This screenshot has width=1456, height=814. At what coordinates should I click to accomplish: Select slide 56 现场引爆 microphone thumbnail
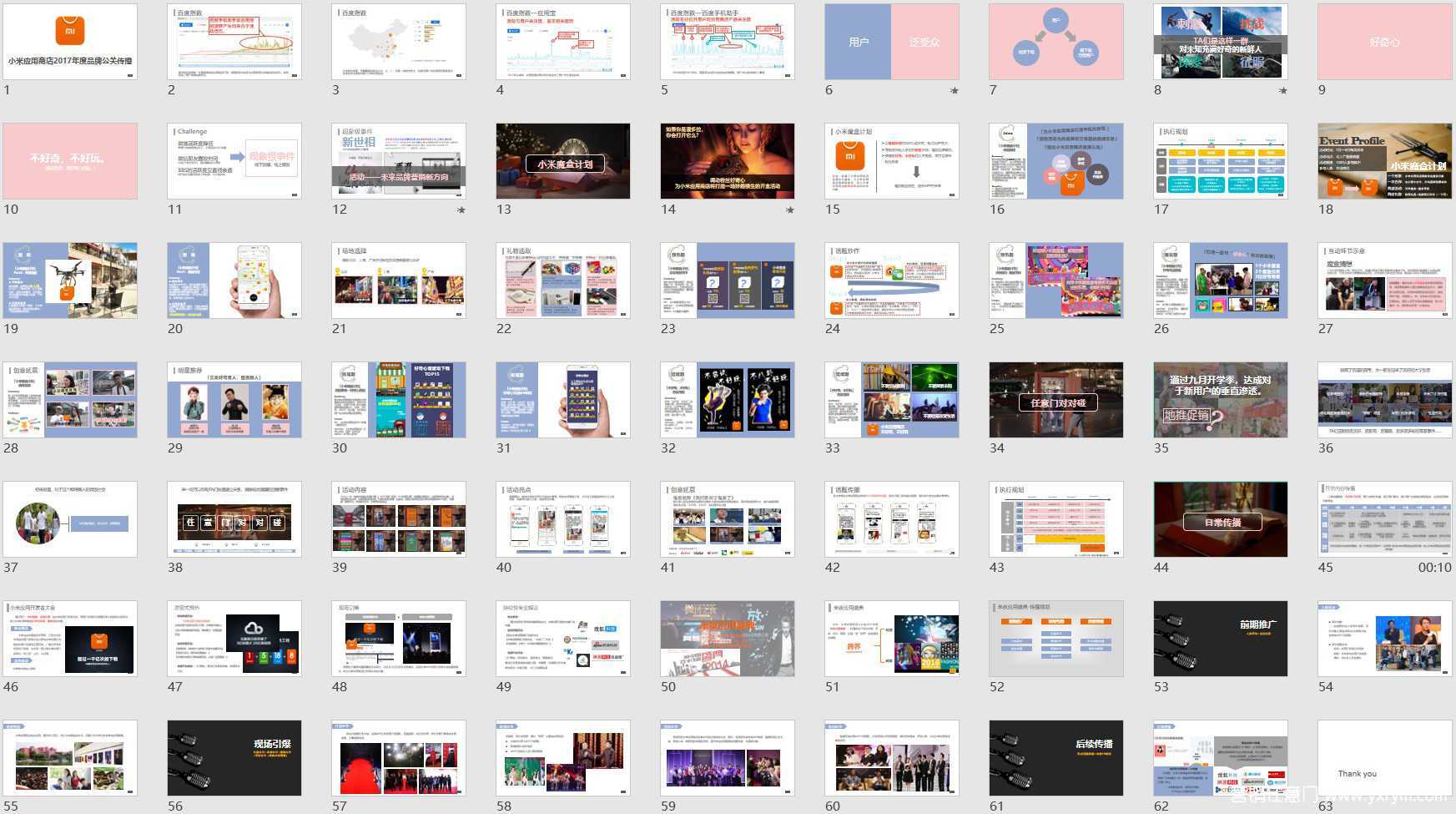234,758
